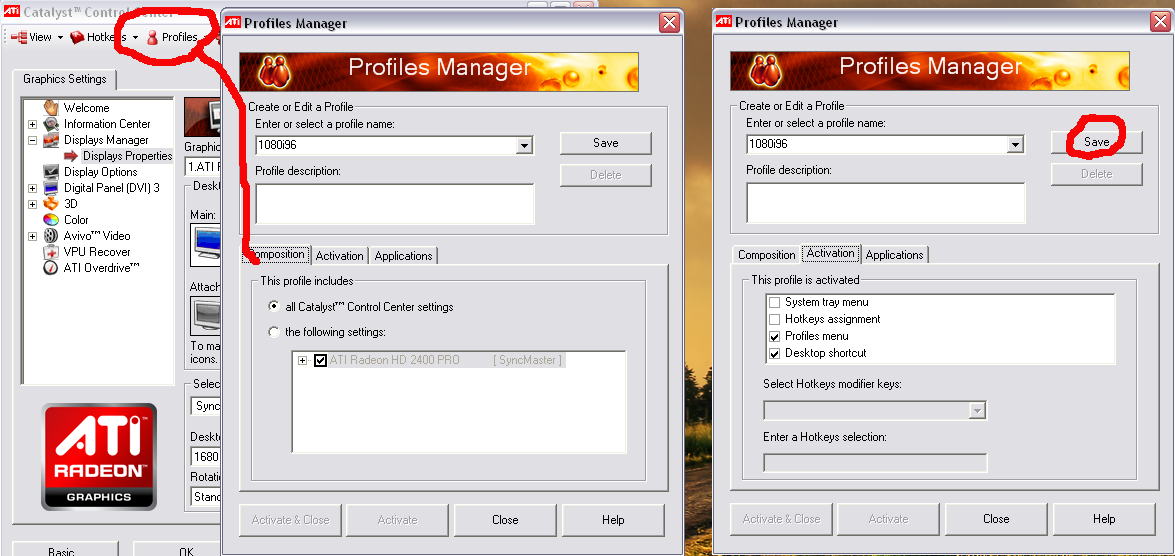Click profile description box in right Profiles Manager
1175x556 pixels.
coord(886,202)
